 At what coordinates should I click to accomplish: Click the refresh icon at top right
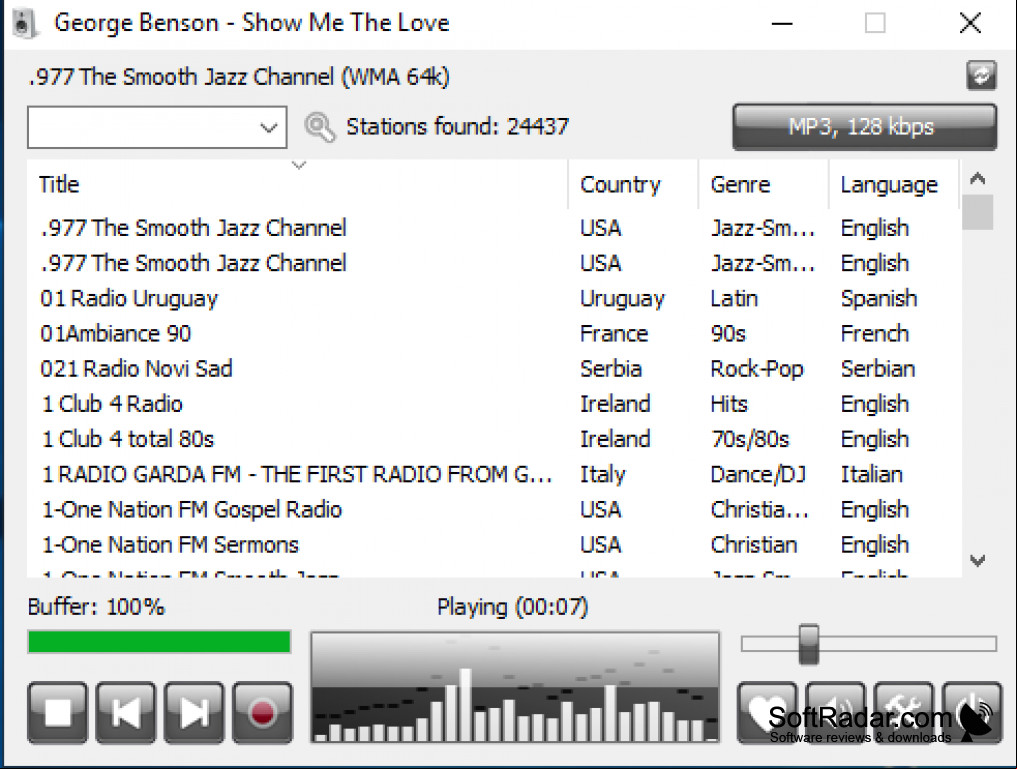981,75
